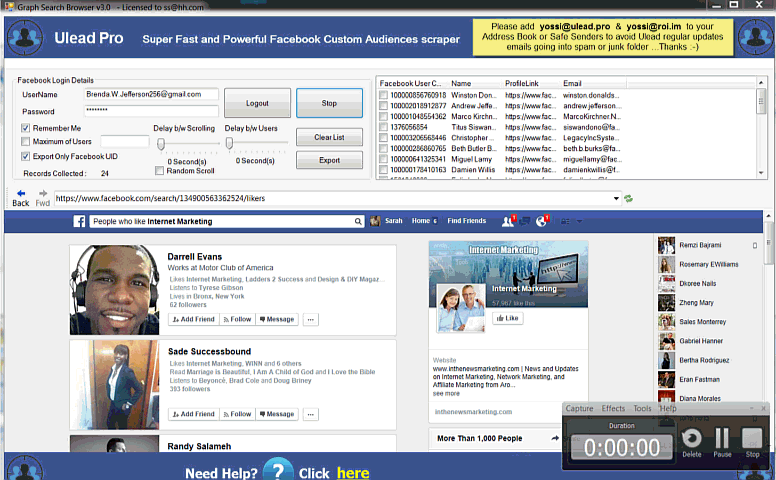
Task: Click results list scroll-down arrow
Action: [x=761, y=173]
